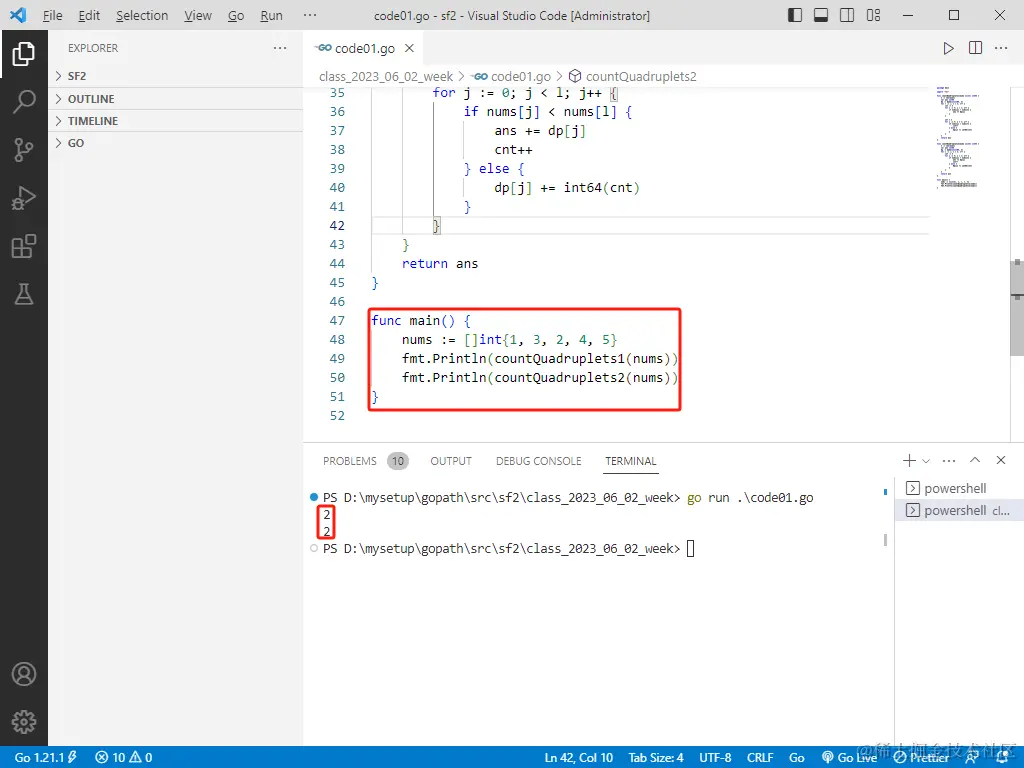This screenshot has width=1024, height=768.
Task: Click the terminal prompt input area
Action: (691, 549)
